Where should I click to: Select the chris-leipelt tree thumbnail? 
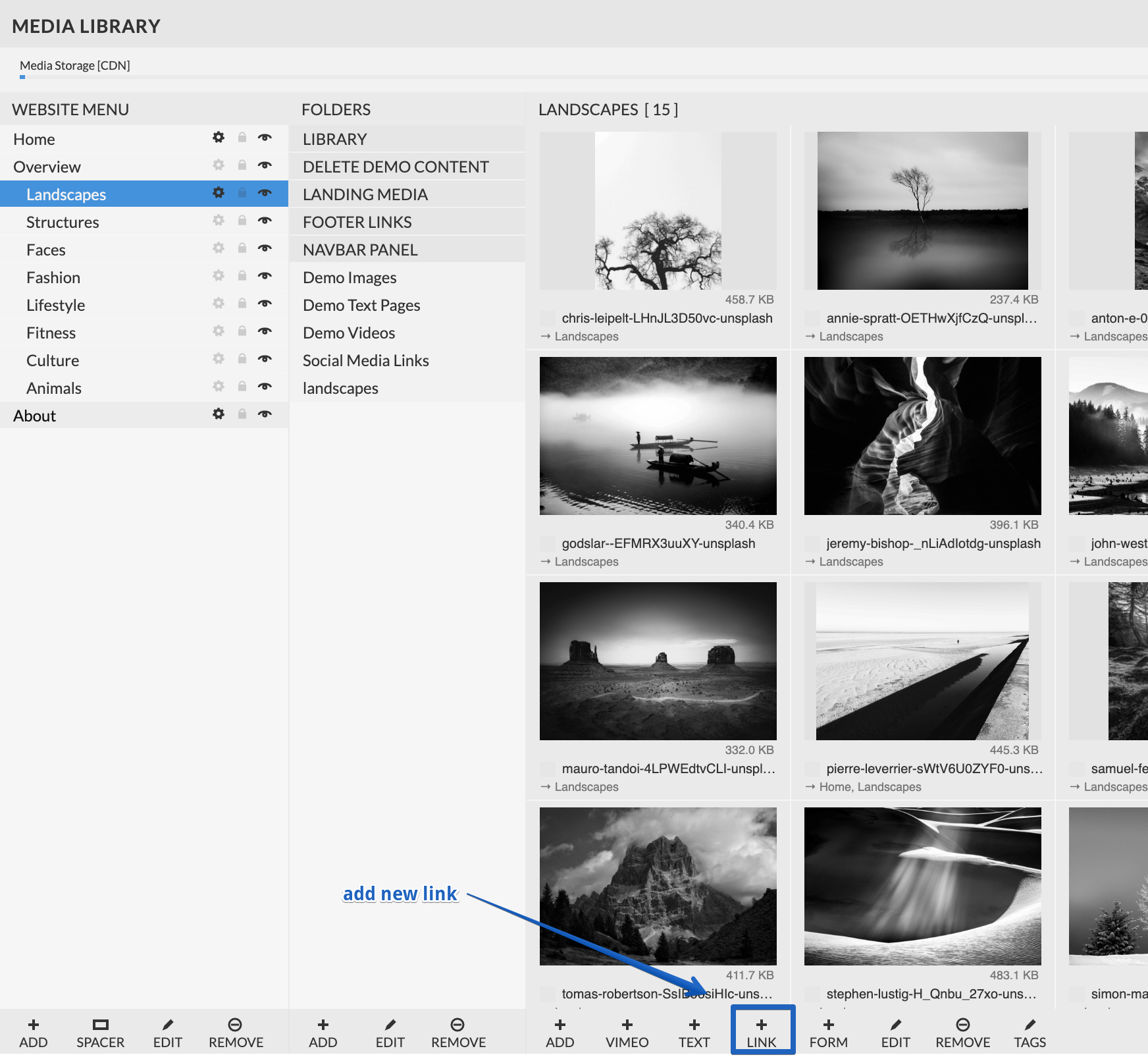coord(658,211)
